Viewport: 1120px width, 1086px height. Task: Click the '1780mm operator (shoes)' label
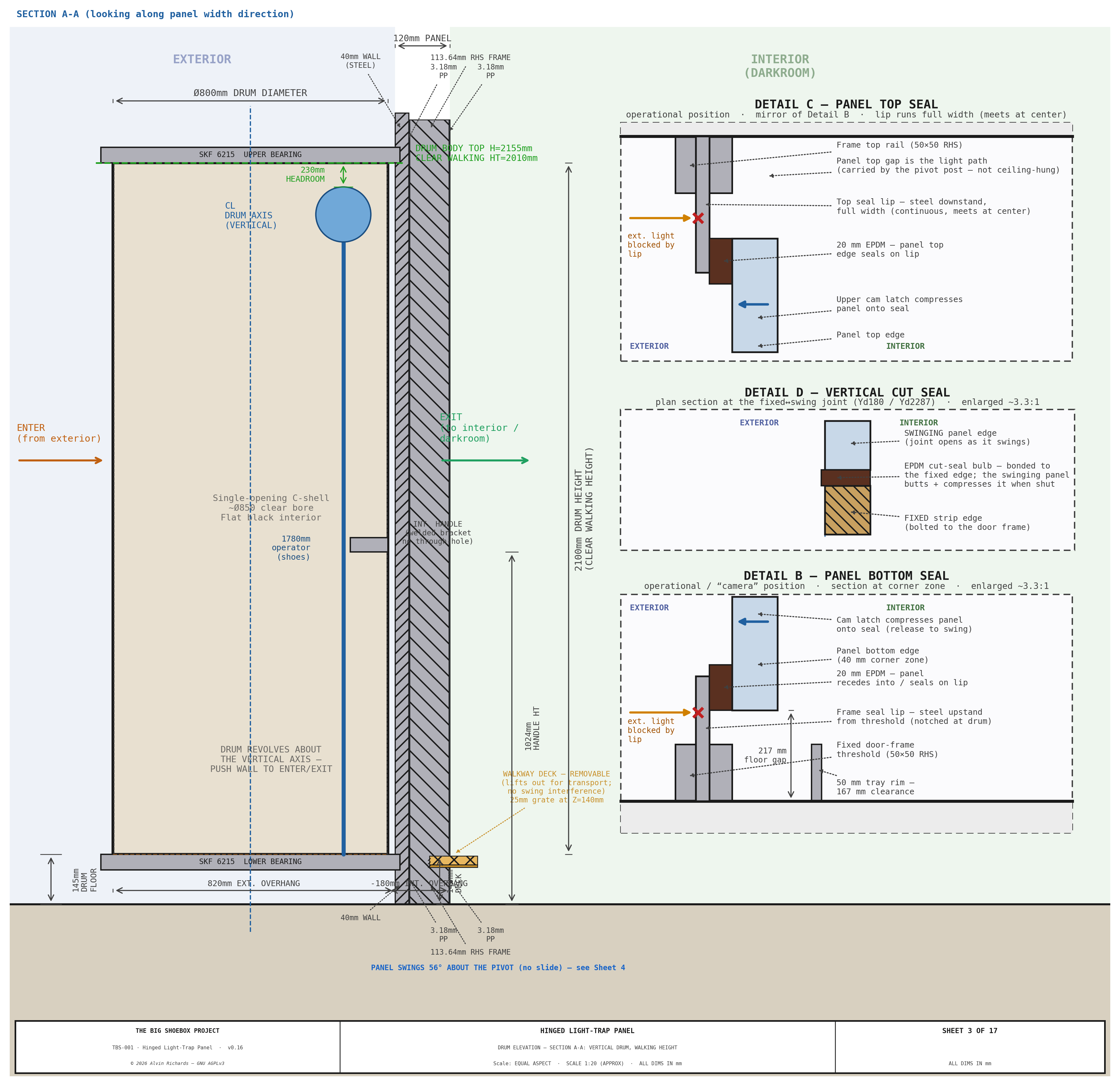pyautogui.click(x=291, y=548)
